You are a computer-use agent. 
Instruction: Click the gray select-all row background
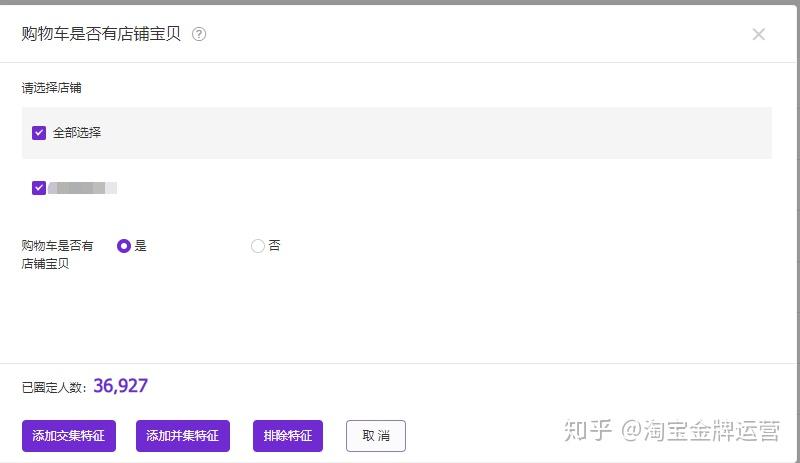pos(397,133)
